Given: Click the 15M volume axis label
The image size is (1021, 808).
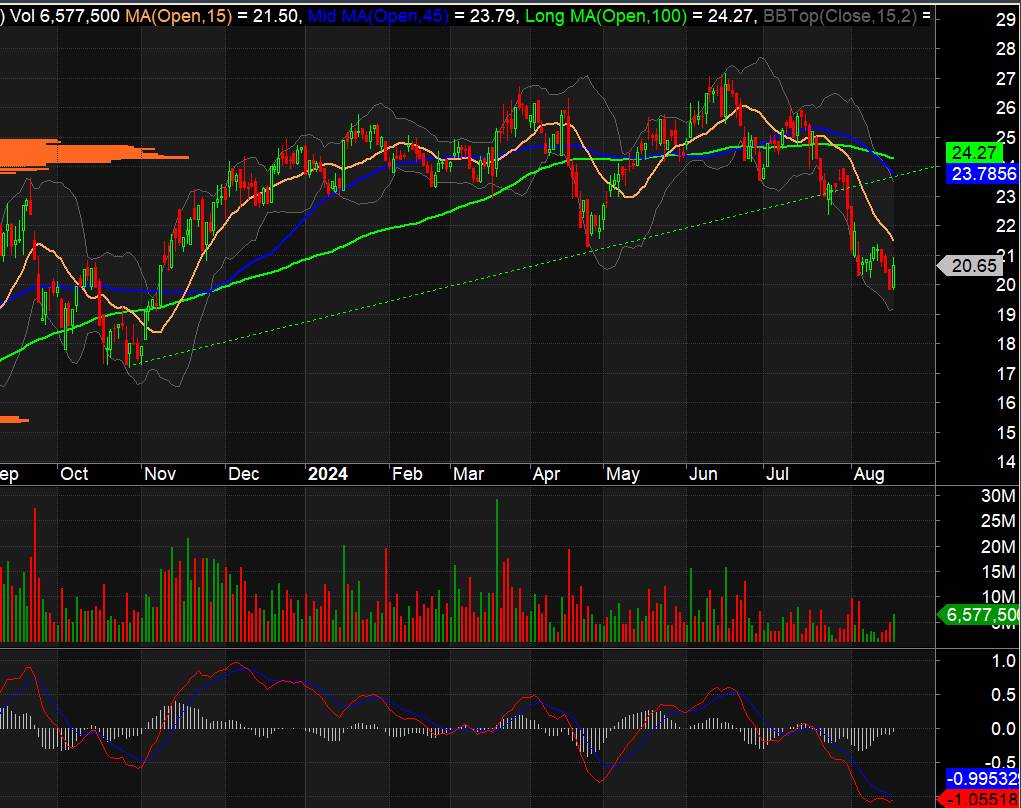Looking at the screenshot, I should (x=998, y=572).
